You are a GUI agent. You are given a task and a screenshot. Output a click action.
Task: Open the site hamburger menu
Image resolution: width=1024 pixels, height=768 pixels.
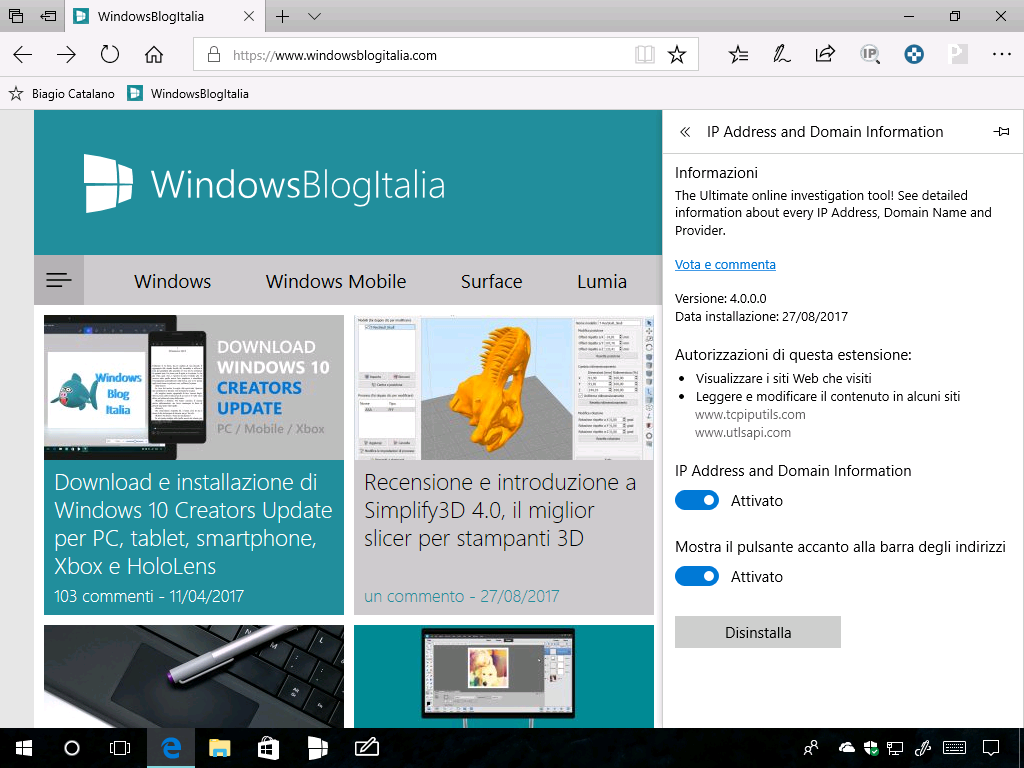[59, 280]
